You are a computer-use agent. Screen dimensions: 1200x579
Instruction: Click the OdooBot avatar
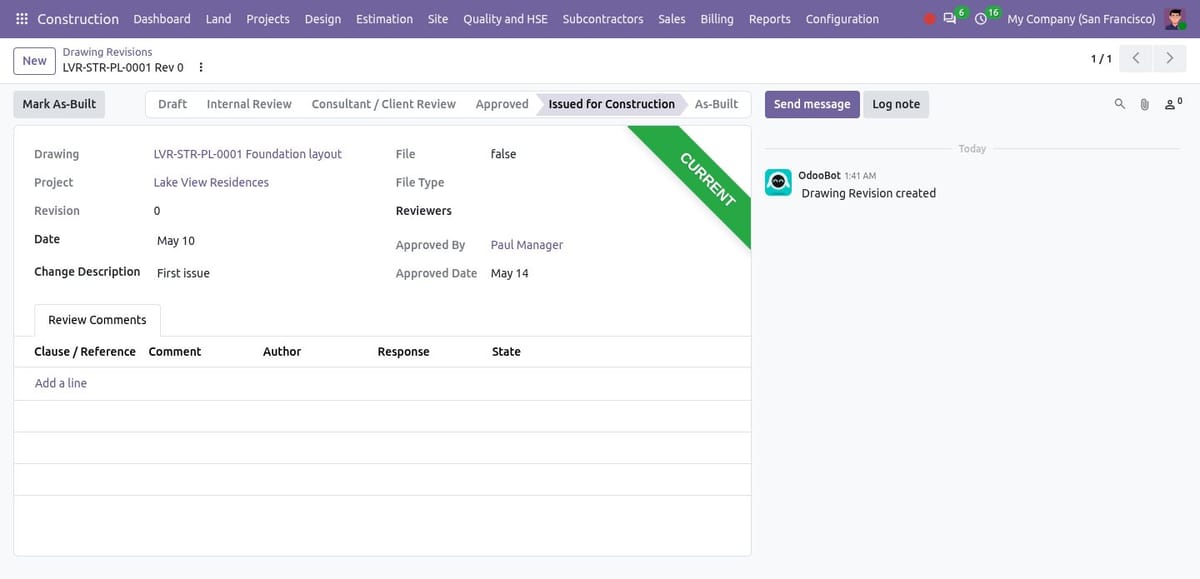(778, 182)
